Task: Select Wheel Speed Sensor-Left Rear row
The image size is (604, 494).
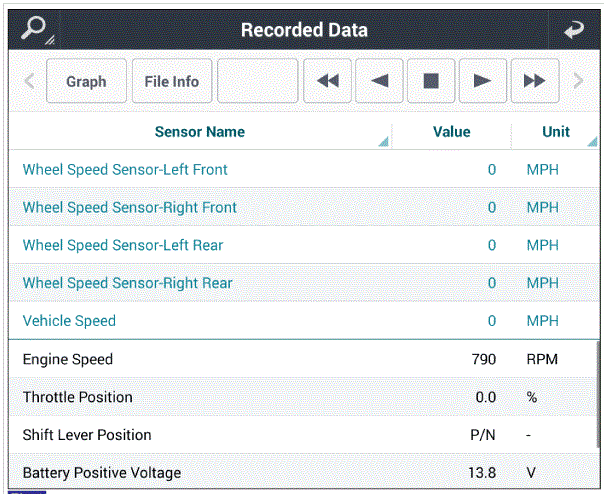Action: click(x=304, y=245)
